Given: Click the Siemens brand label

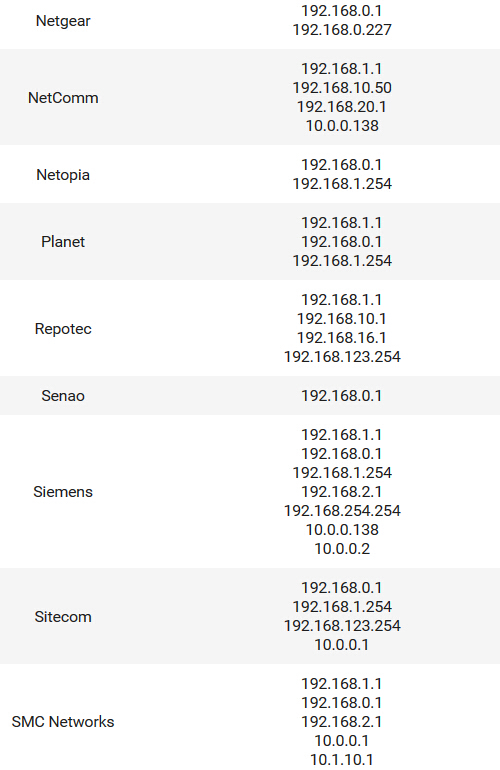Looking at the screenshot, I should click(x=63, y=492).
